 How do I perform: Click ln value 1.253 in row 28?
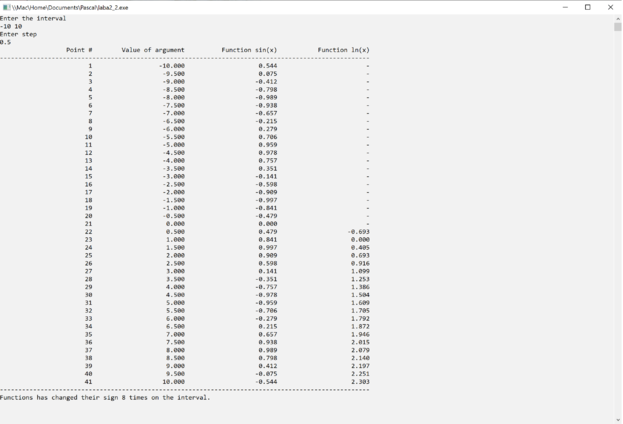point(360,279)
